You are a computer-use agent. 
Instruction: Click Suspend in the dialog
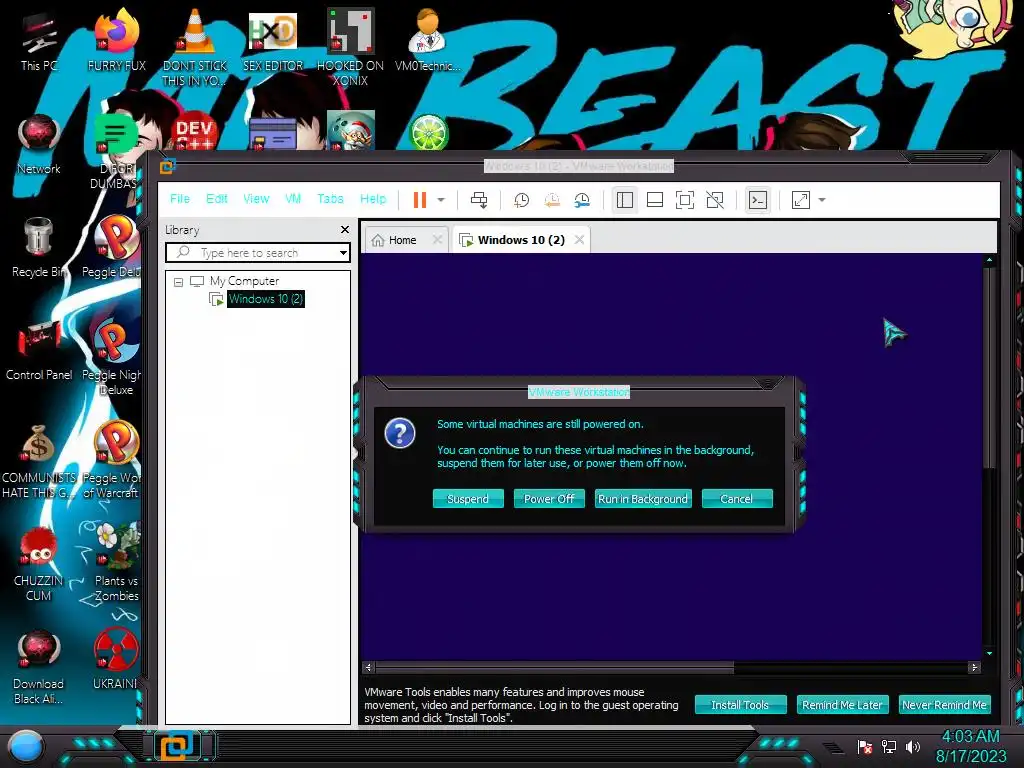pyautogui.click(x=468, y=499)
